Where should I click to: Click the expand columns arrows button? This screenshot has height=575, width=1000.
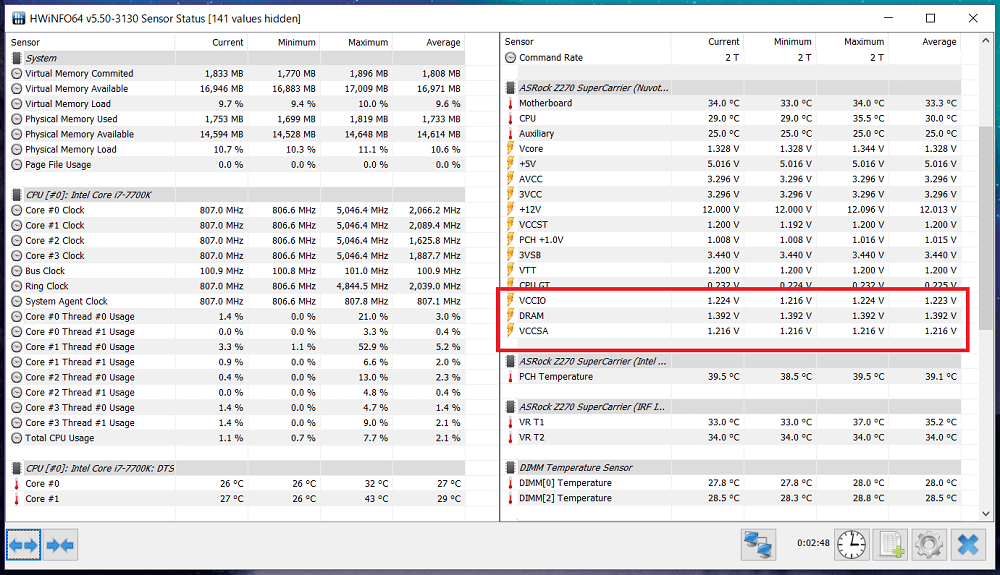(24, 545)
